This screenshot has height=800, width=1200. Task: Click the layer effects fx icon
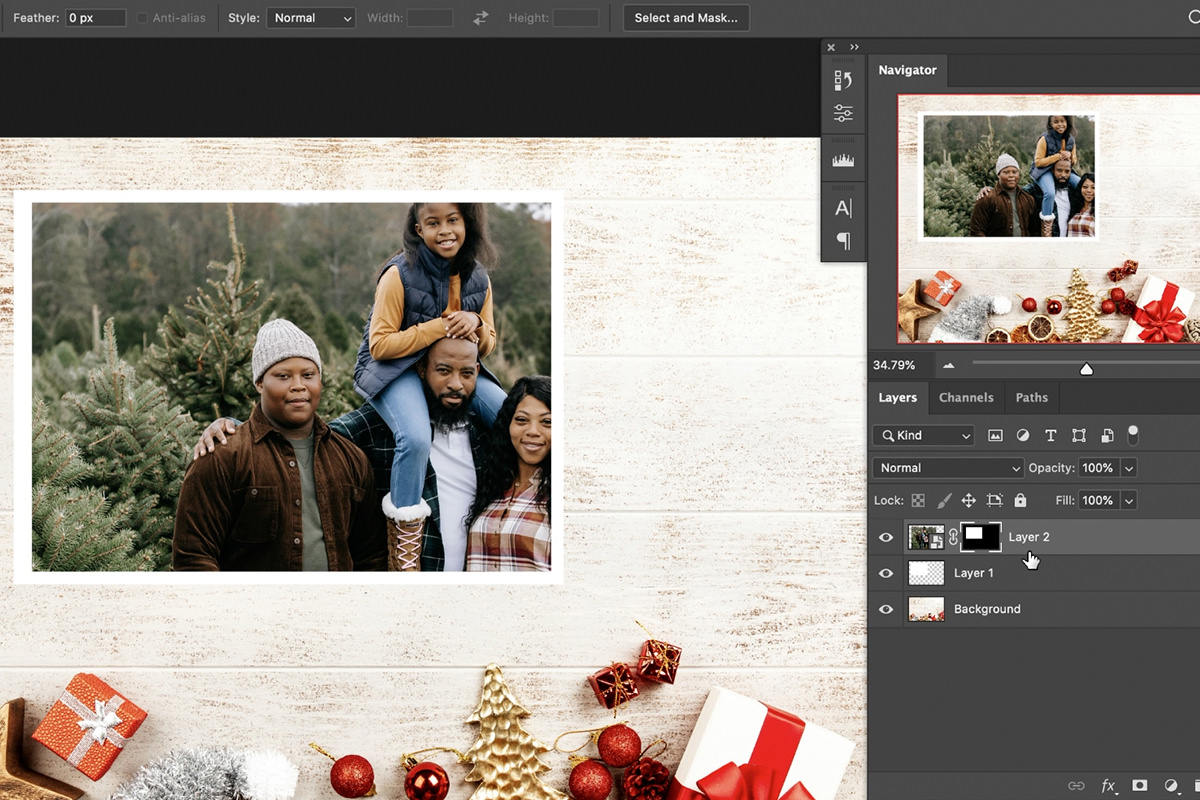point(1108,786)
